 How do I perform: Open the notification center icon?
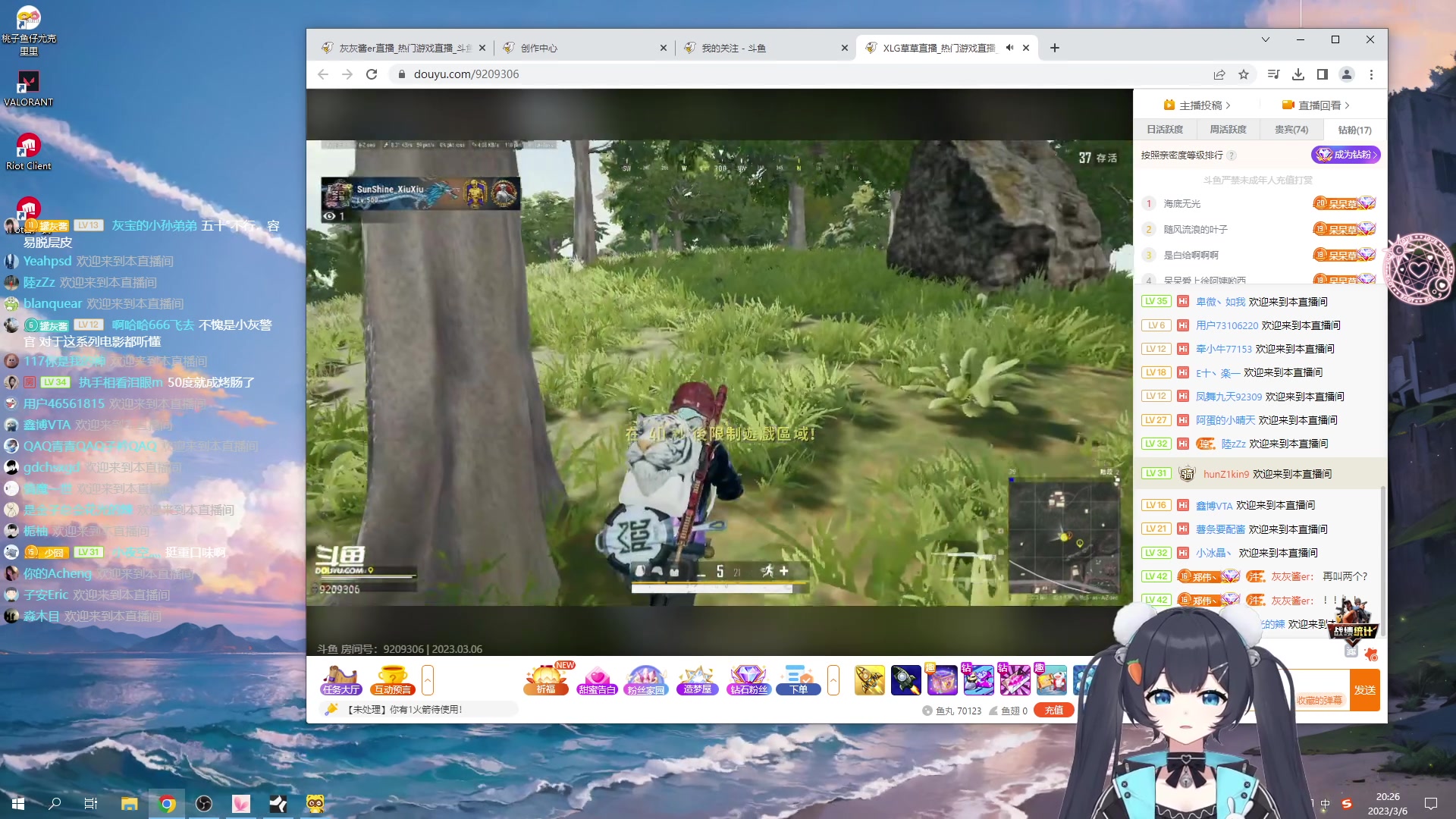coord(1431,803)
